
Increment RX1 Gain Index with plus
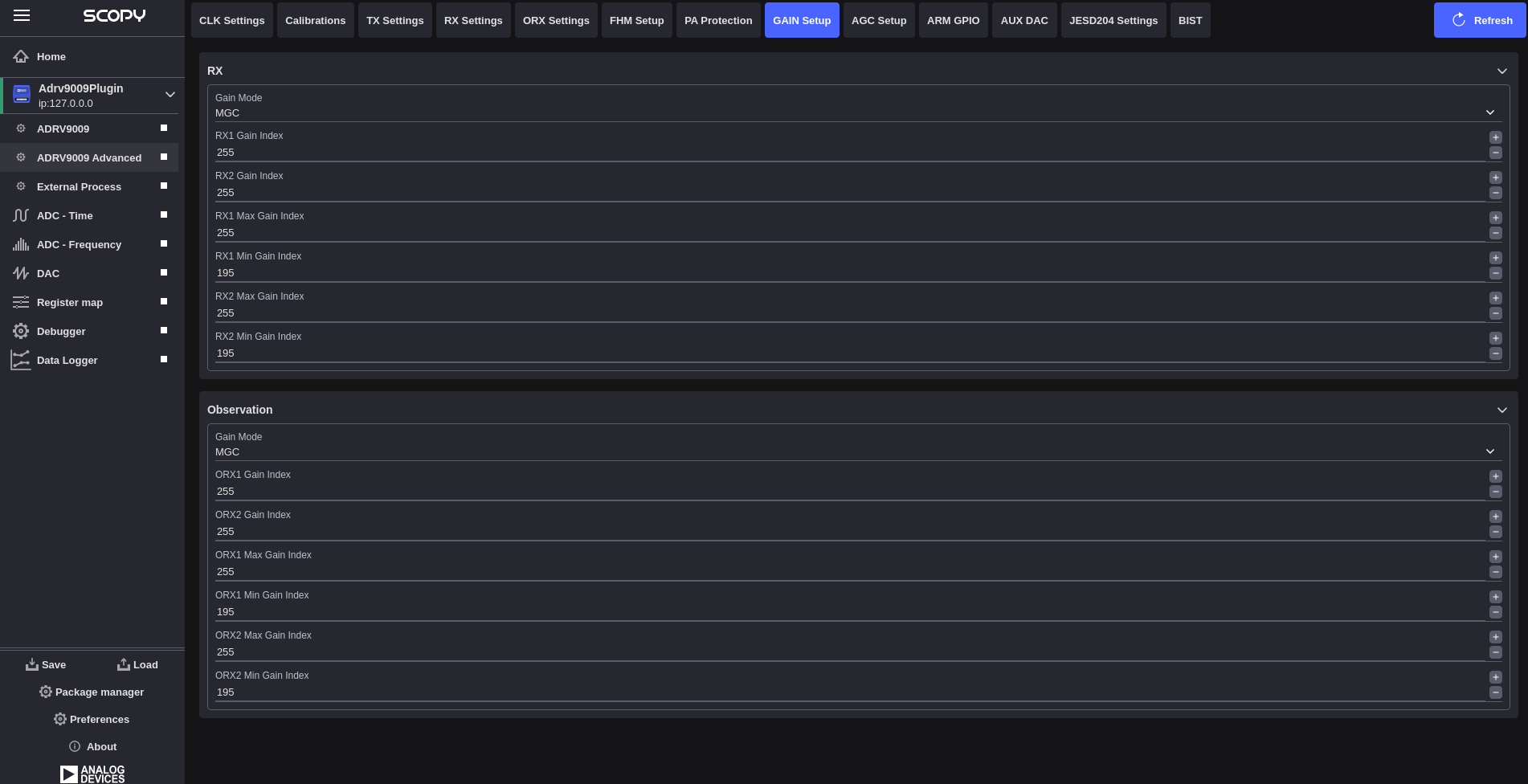point(1496,137)
